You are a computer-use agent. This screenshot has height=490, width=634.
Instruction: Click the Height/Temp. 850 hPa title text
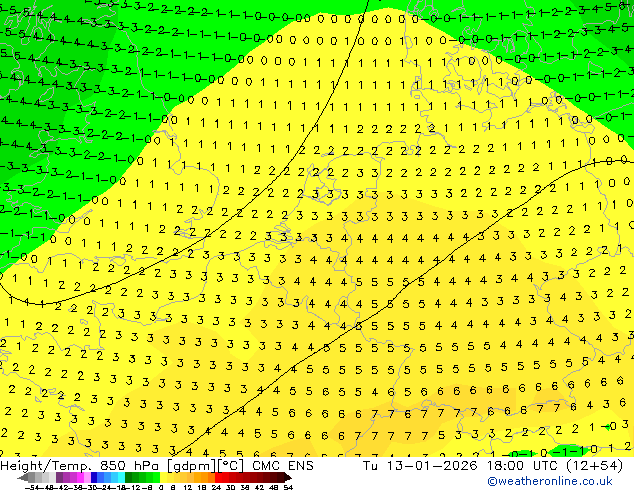79,466
